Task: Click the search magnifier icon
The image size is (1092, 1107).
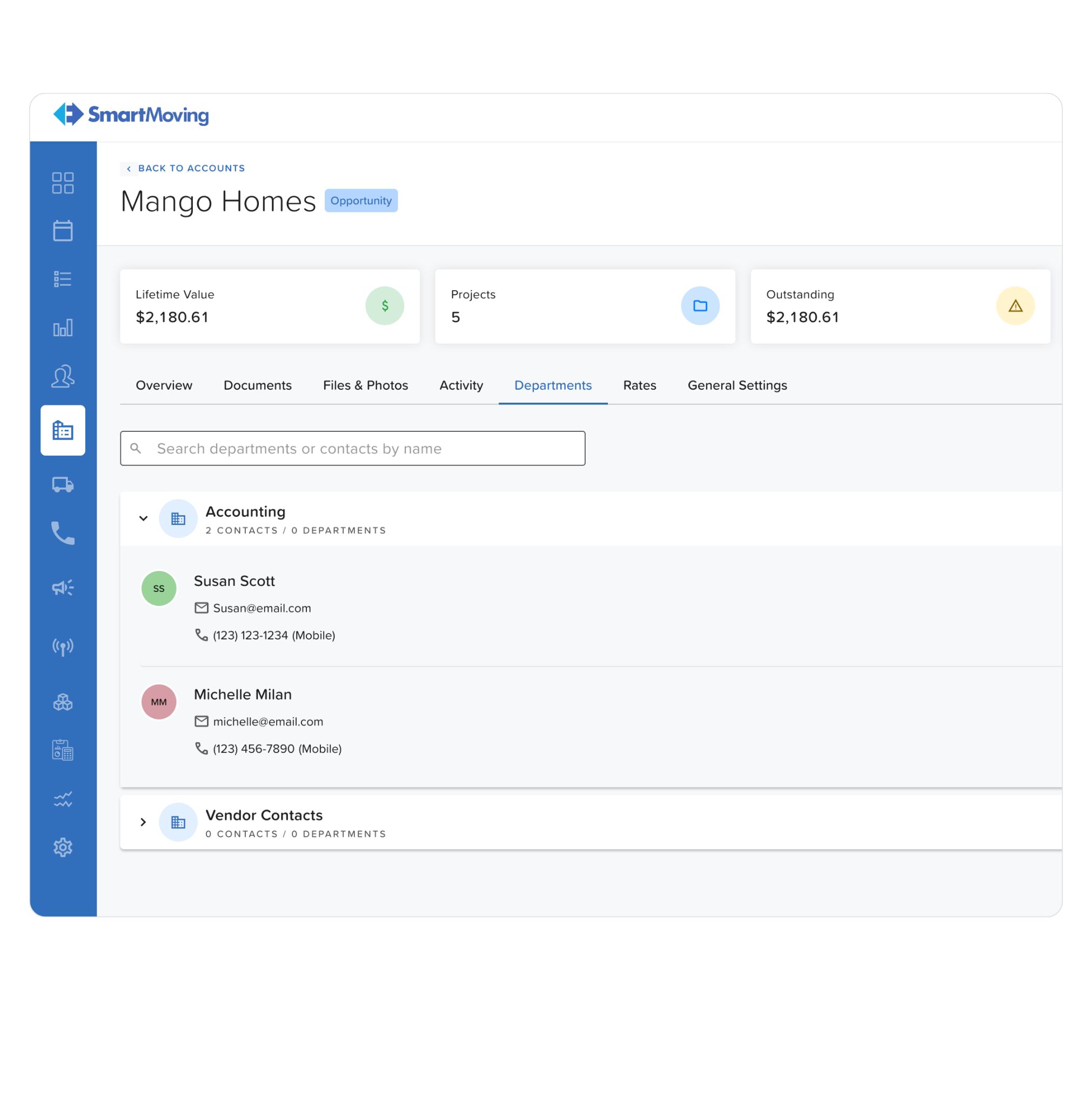Action: pyautogui.click(x=136, y=448)
